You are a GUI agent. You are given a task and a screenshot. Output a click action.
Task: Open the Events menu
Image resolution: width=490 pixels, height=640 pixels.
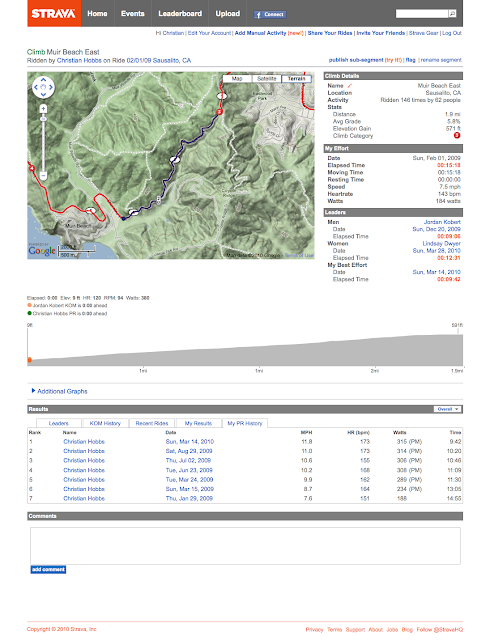[x=133, y=13]
